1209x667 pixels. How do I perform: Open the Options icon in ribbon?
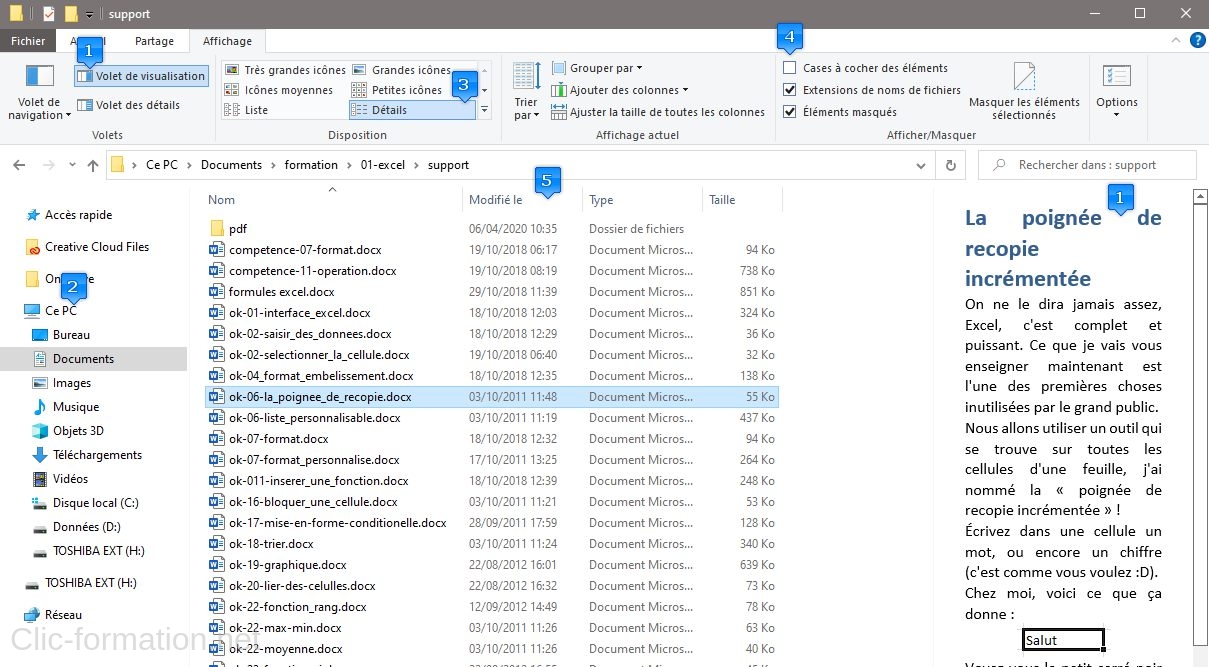point(1116,78)
